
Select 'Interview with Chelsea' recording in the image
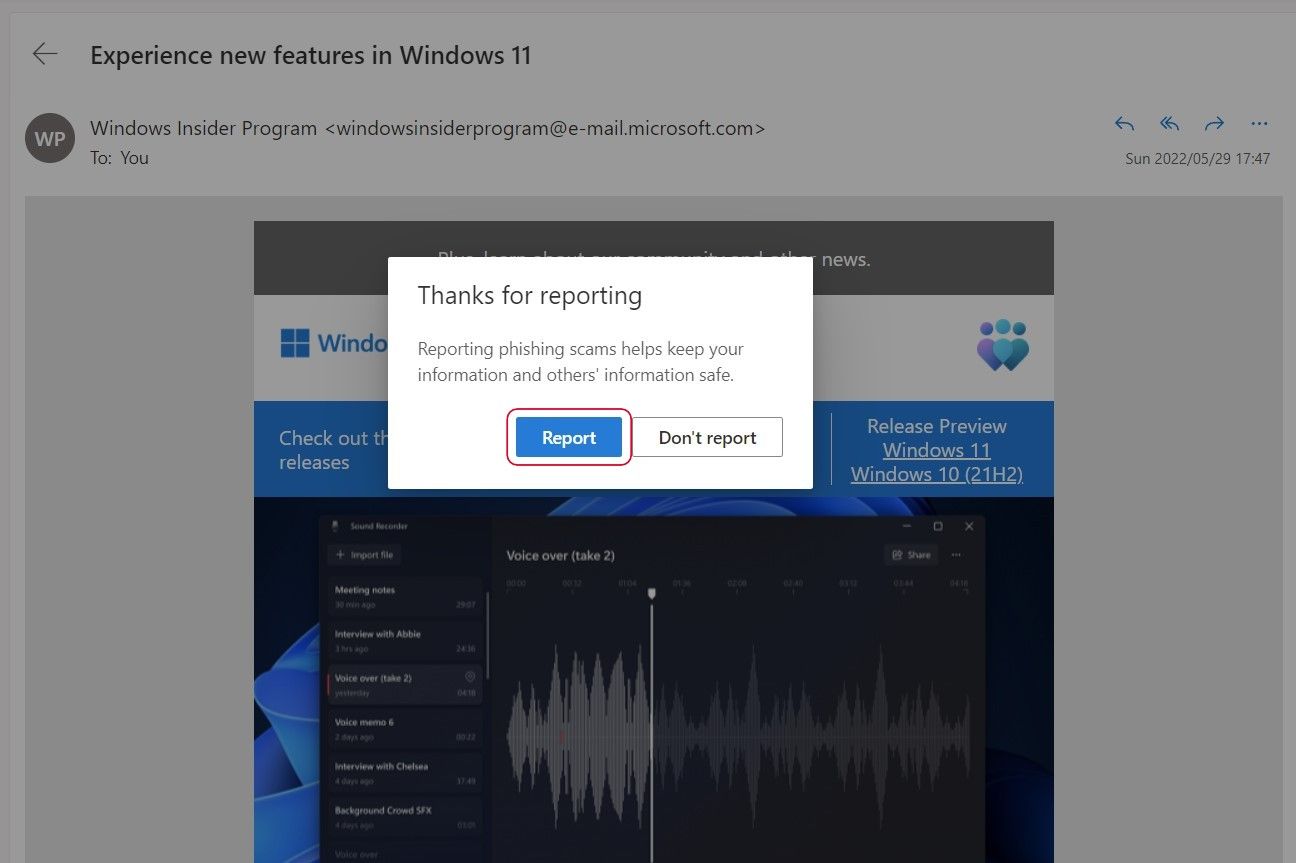tap(405, 773)
